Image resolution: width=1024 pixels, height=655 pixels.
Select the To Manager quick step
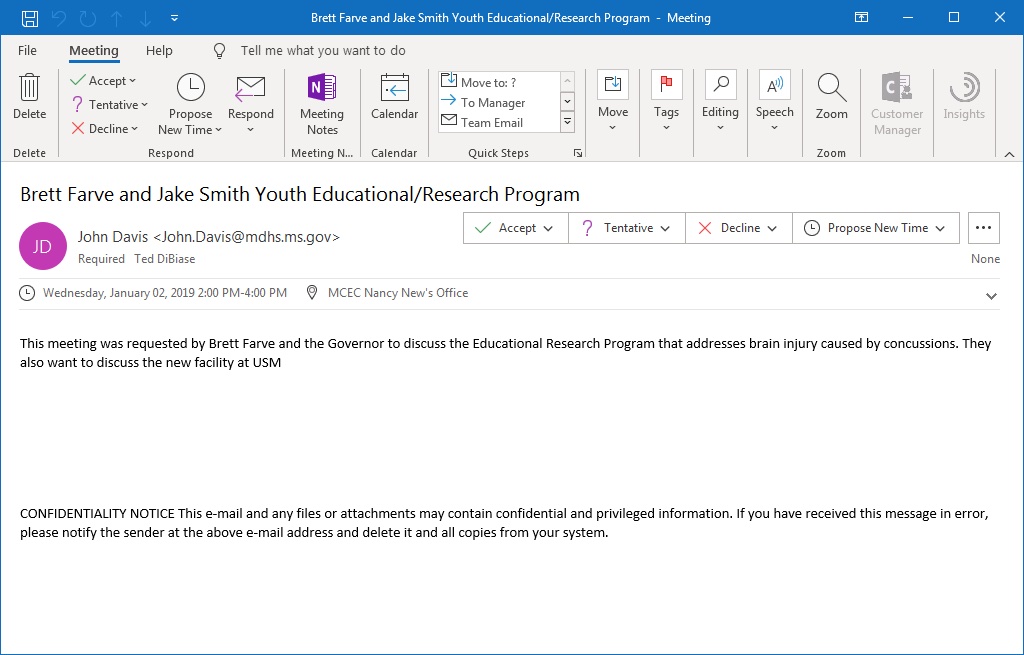coord(493,103)
